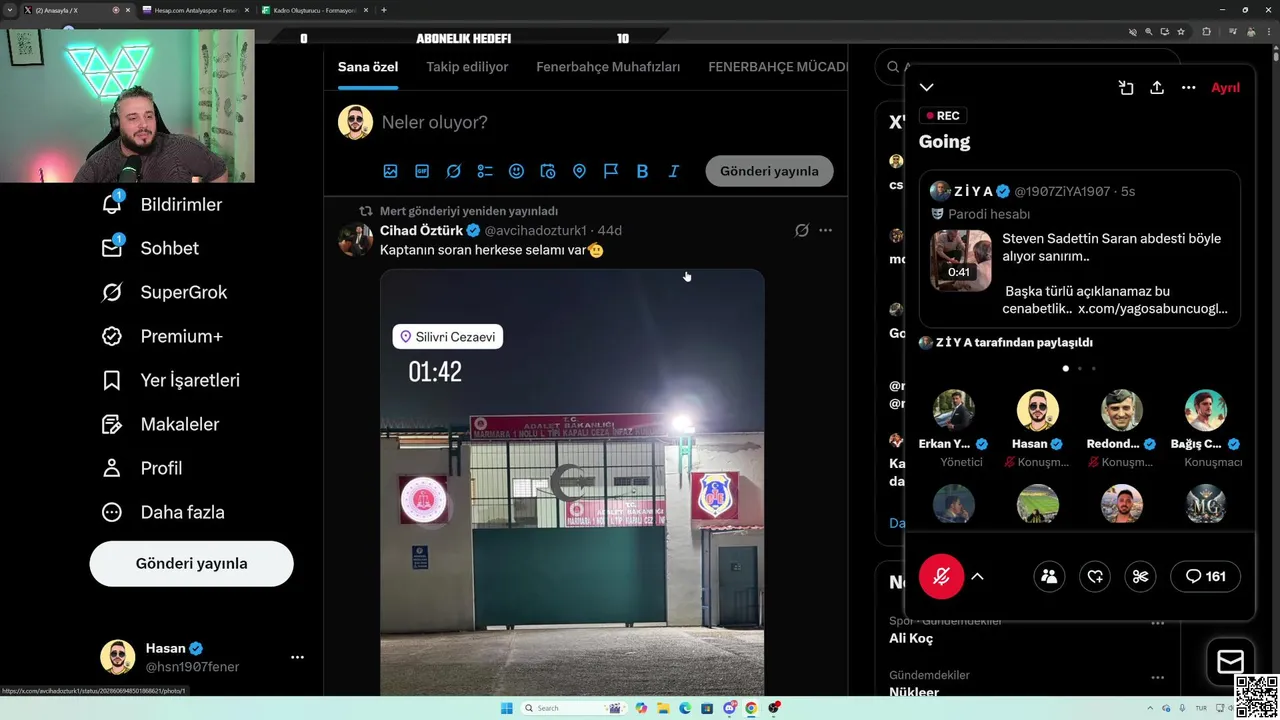Toggle bold text formatting

(x=642, y=171)
